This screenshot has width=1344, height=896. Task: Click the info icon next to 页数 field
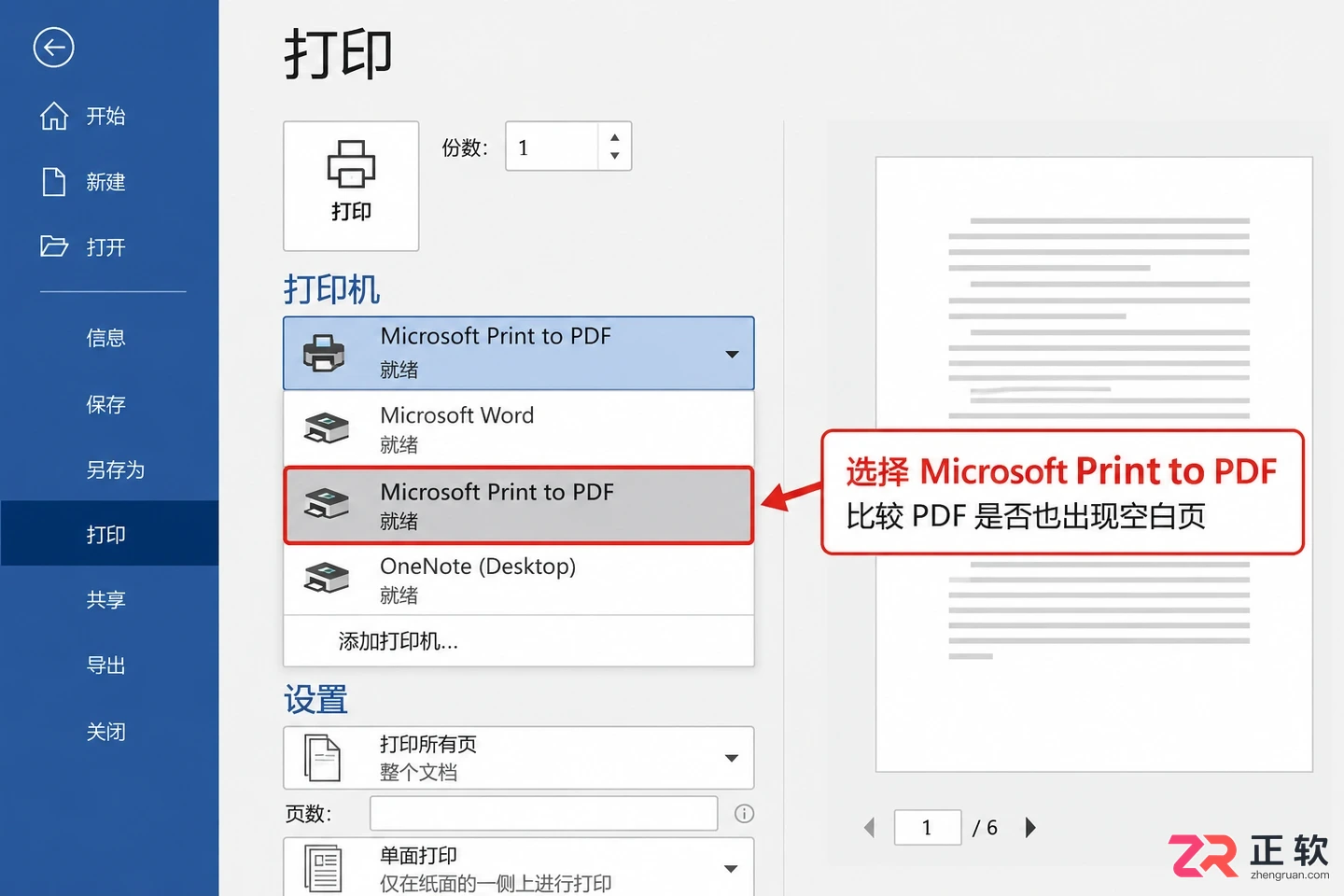pyautogui.click(x=744, y=814)
